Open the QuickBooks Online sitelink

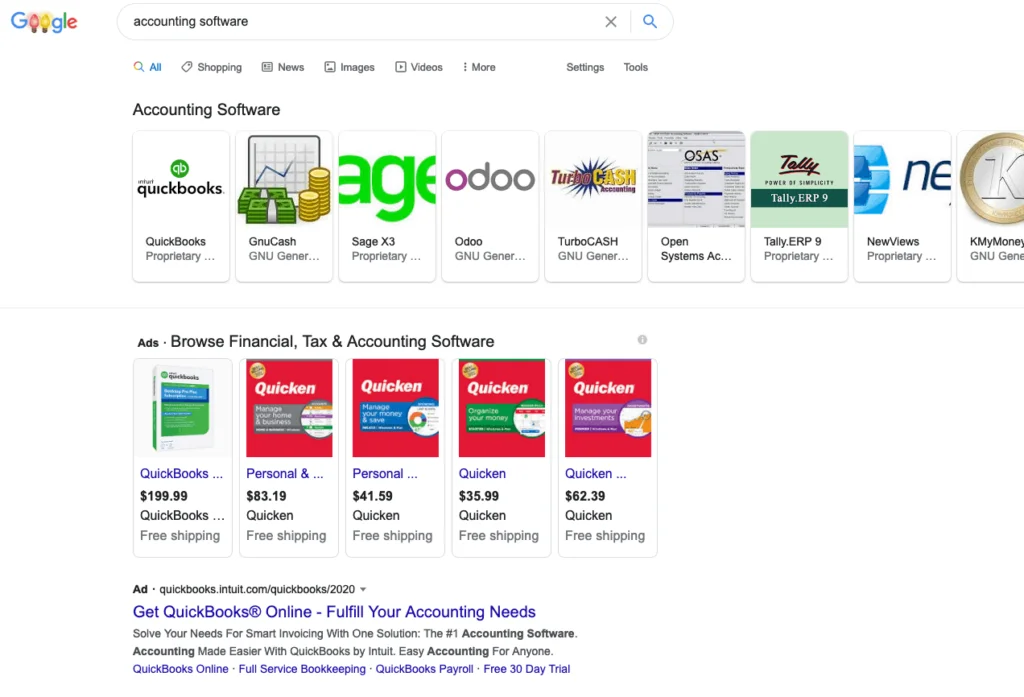(x=180, y=669)
